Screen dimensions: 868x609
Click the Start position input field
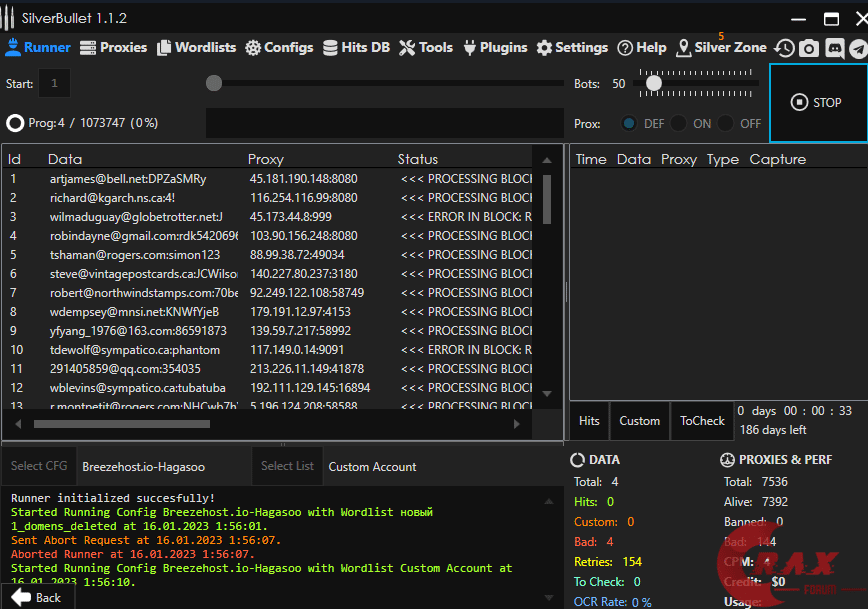point(54,84)
